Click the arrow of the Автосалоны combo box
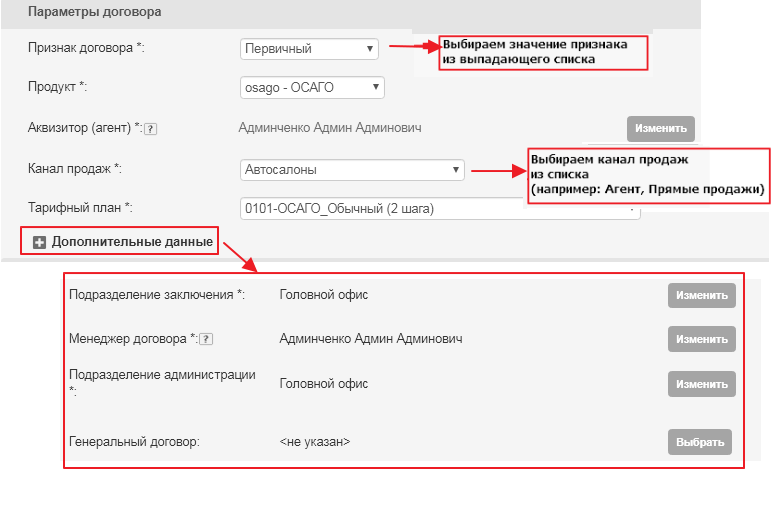 coord(455,170)
